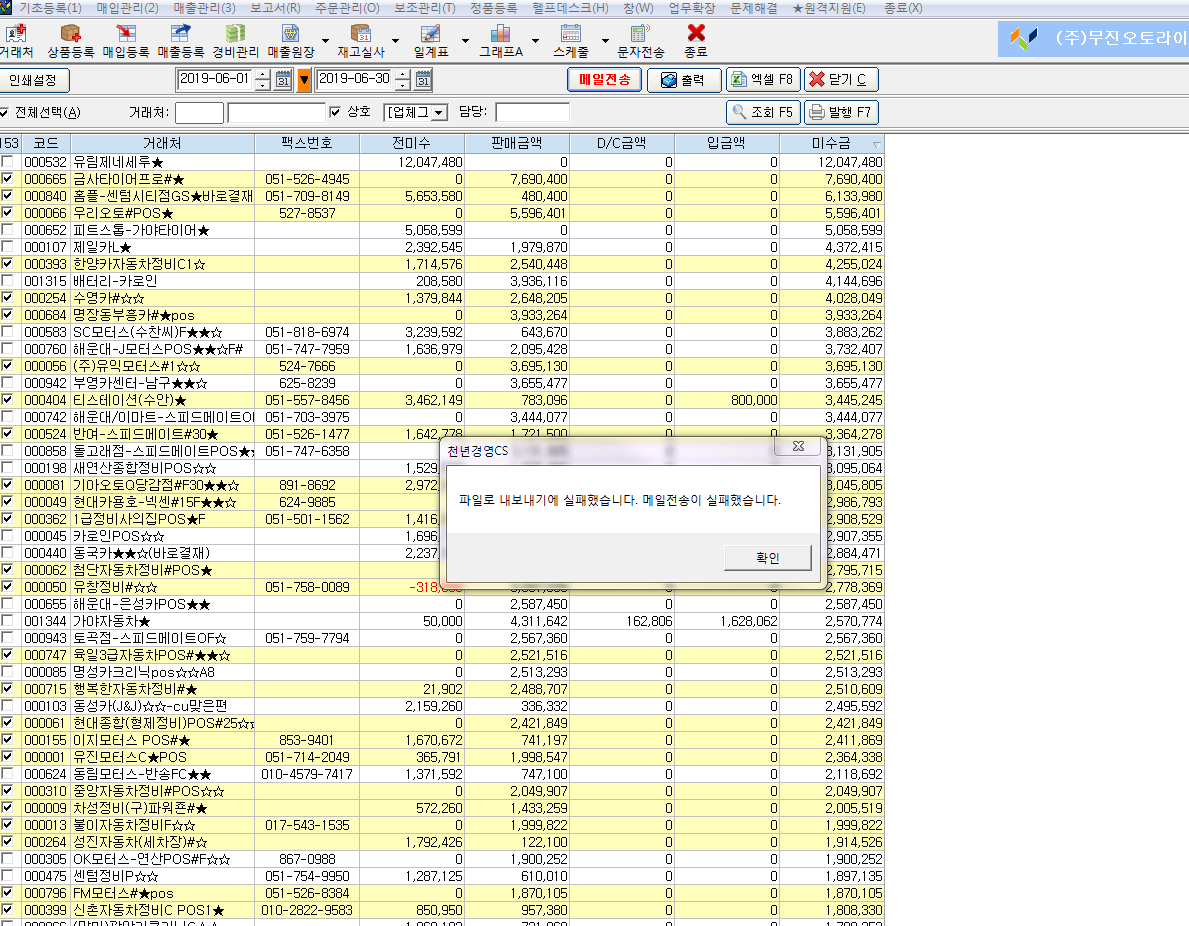1189x926 pixels.
Task: Click the 출력 print button
Action: [684, 80]
